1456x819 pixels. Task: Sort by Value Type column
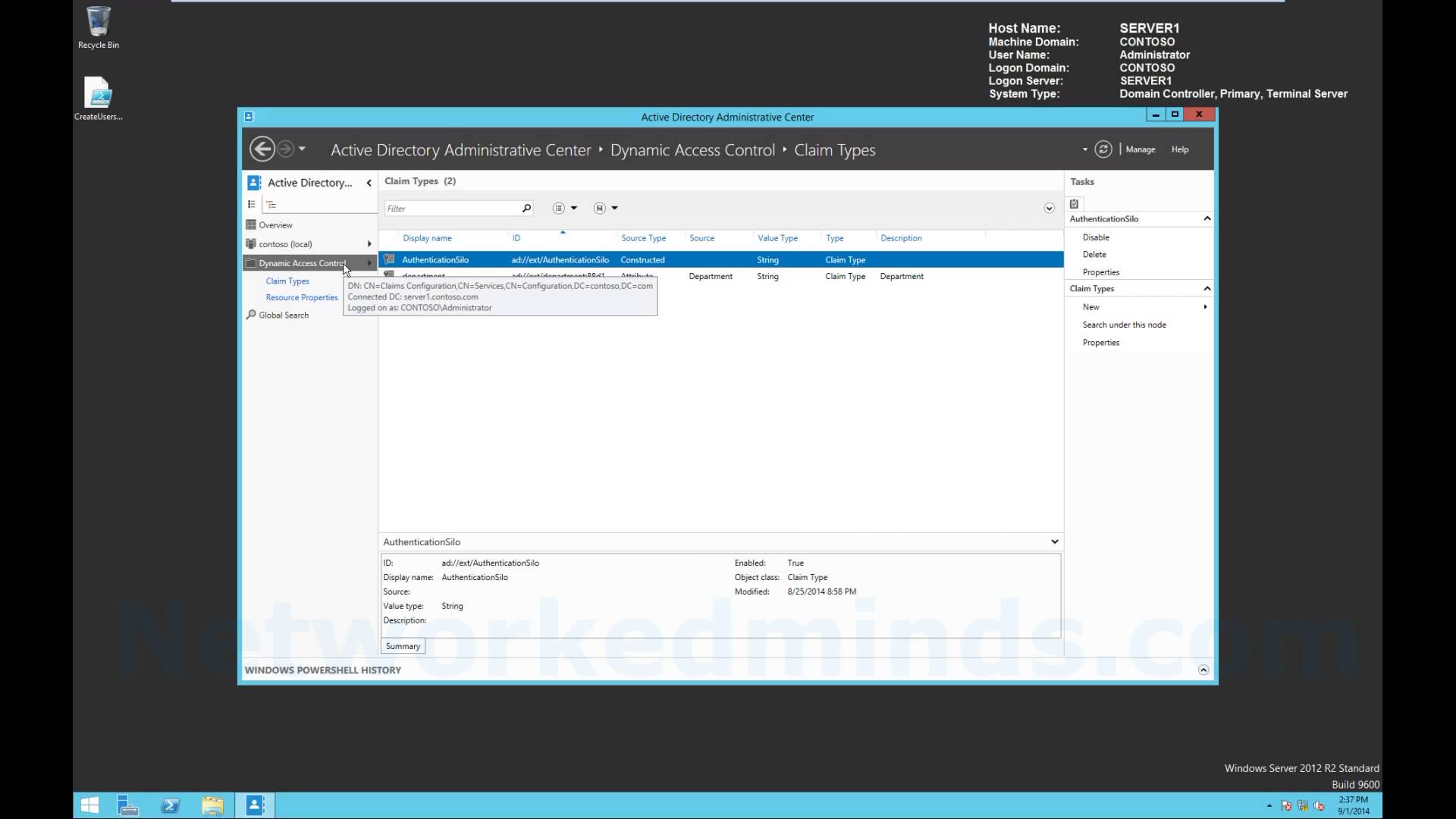point(777,238)
